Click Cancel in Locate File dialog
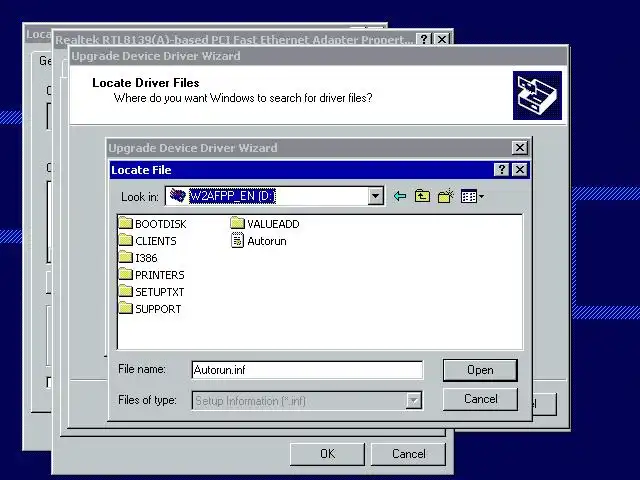Screen dimensions: 640x480 click(480, 399)
